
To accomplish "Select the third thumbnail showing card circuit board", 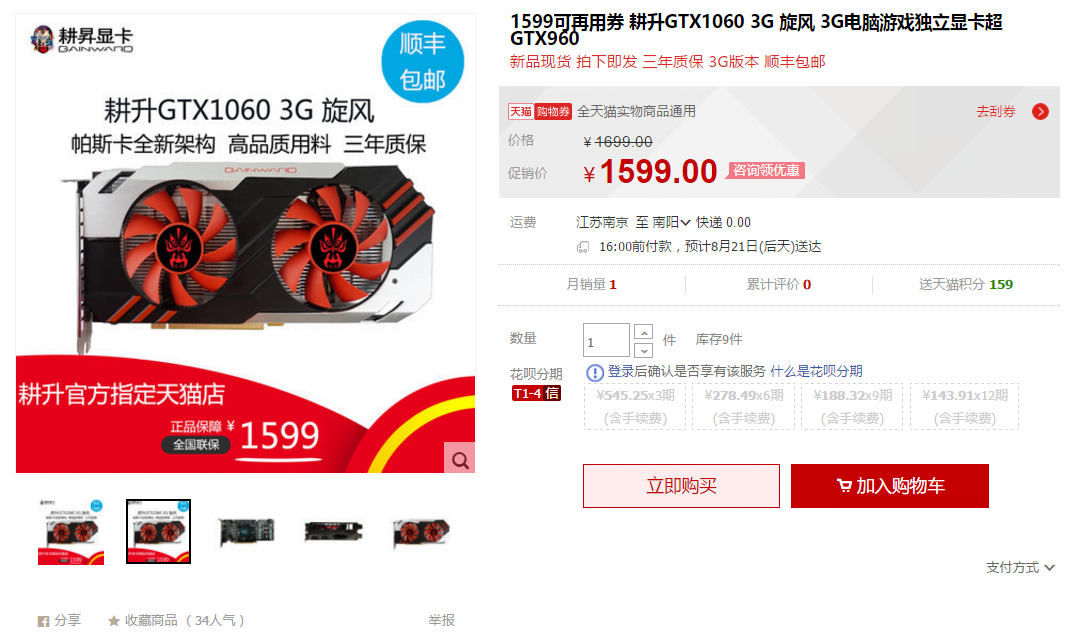I will pos(246,532).
